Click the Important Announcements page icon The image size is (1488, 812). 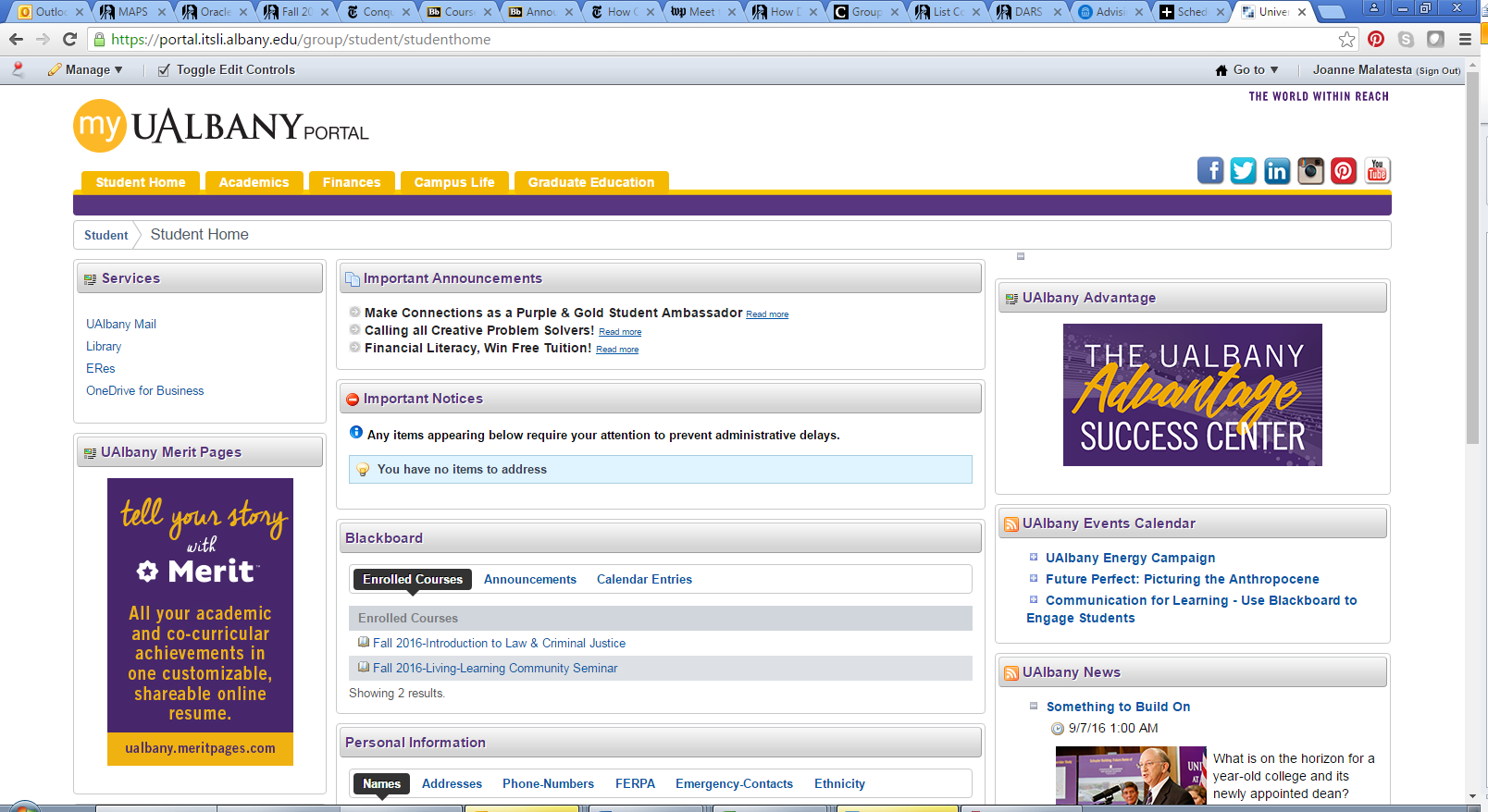pyautogui.click(x=353, y=279)
